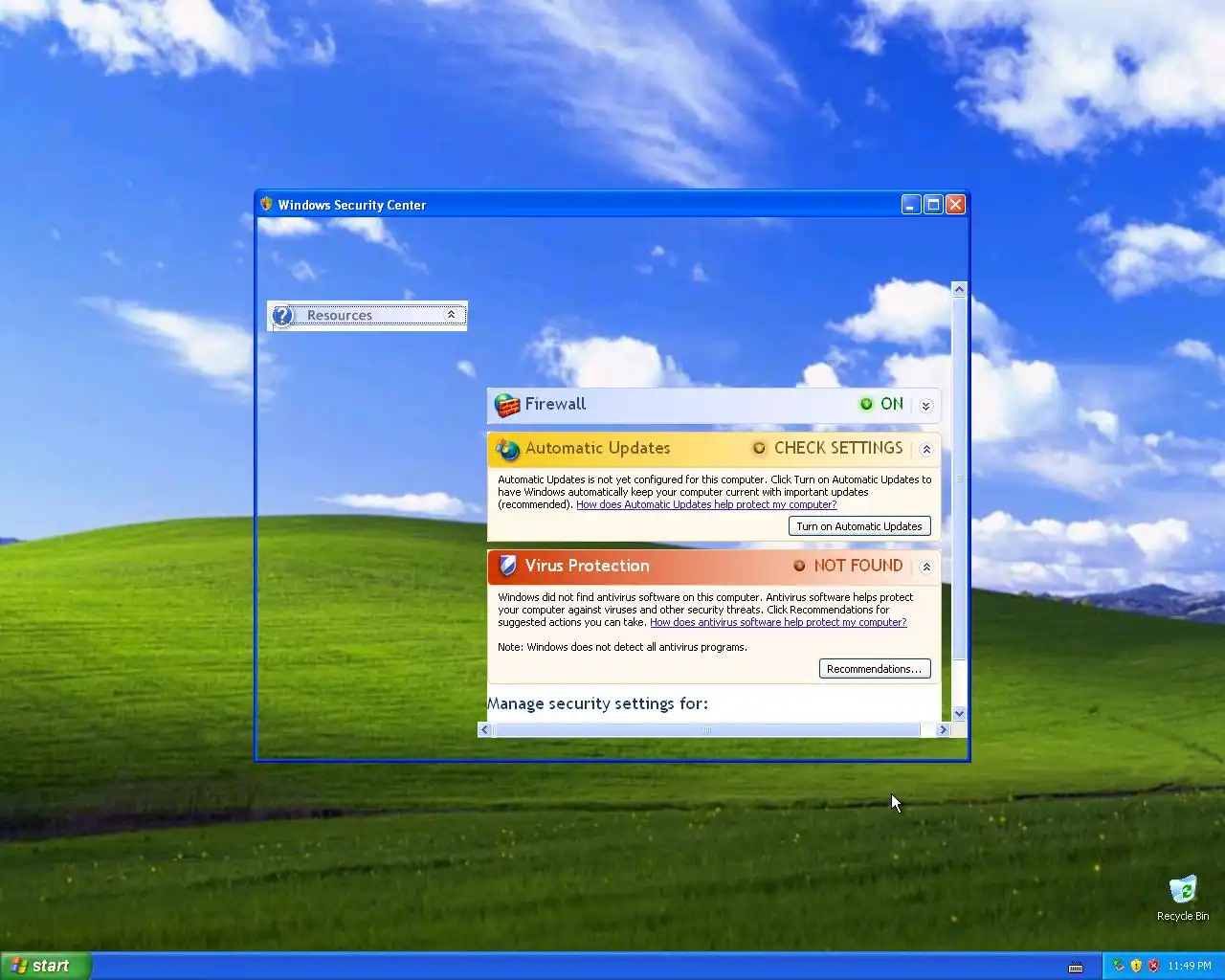The height and width of the screenshot is (980, 1225).
Task: Click the vertical scrollbar down arrow
Action: 959,714
